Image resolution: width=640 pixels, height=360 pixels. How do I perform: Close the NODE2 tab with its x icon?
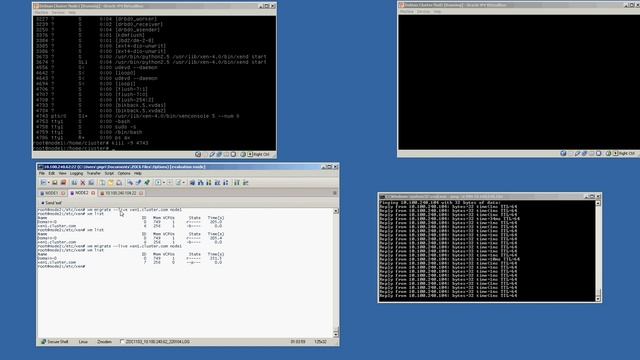(x=93, y=193)
